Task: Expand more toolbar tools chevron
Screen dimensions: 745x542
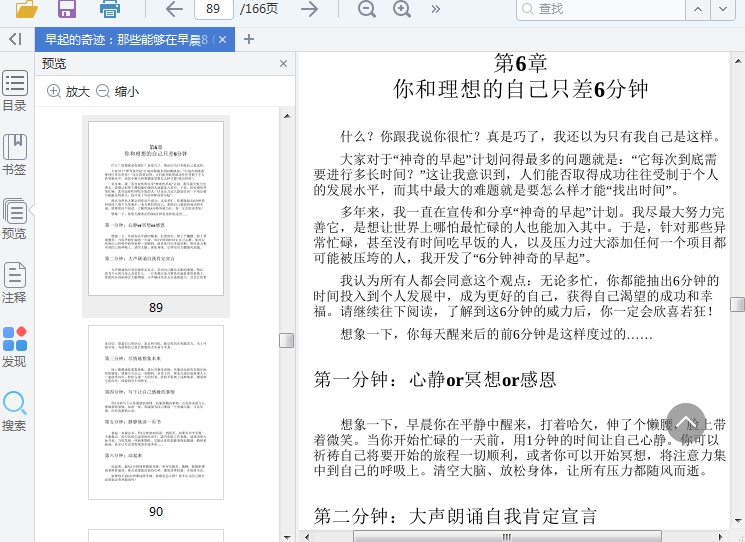Action: [436, 9]
